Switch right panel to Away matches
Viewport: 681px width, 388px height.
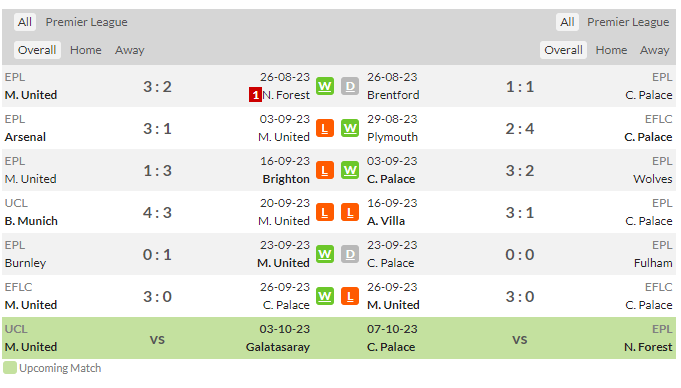coord(654,50)
